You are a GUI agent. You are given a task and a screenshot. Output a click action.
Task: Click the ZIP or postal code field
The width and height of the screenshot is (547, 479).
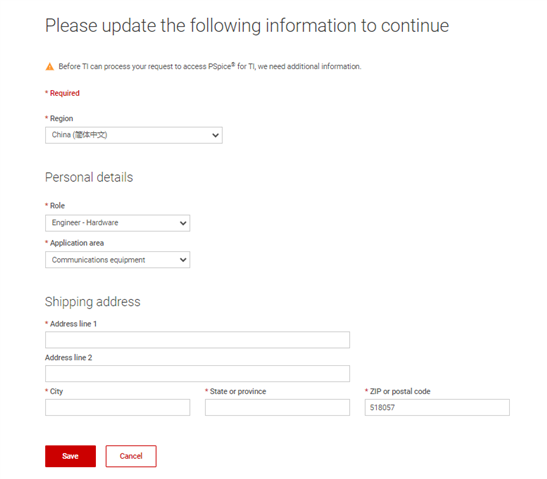coord(437,407)
